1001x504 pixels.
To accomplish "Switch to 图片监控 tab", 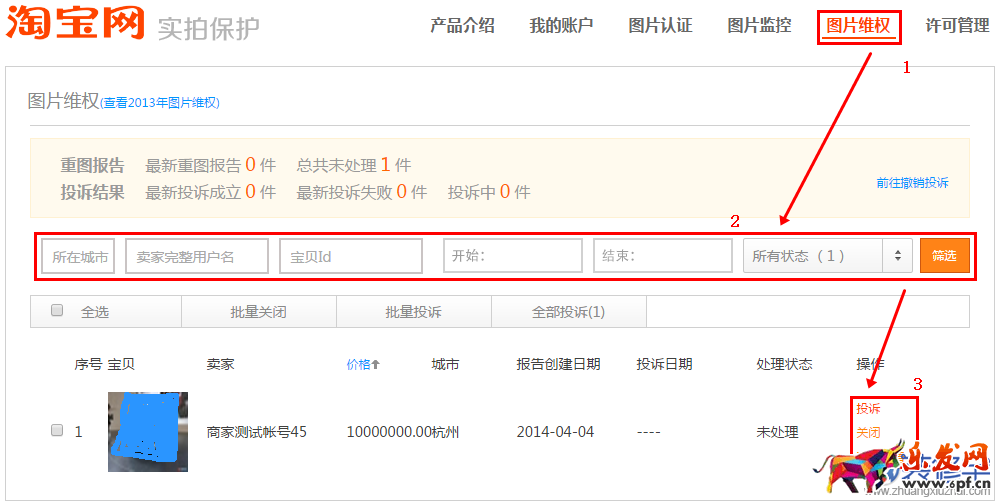I will click(x=759, y=26).
